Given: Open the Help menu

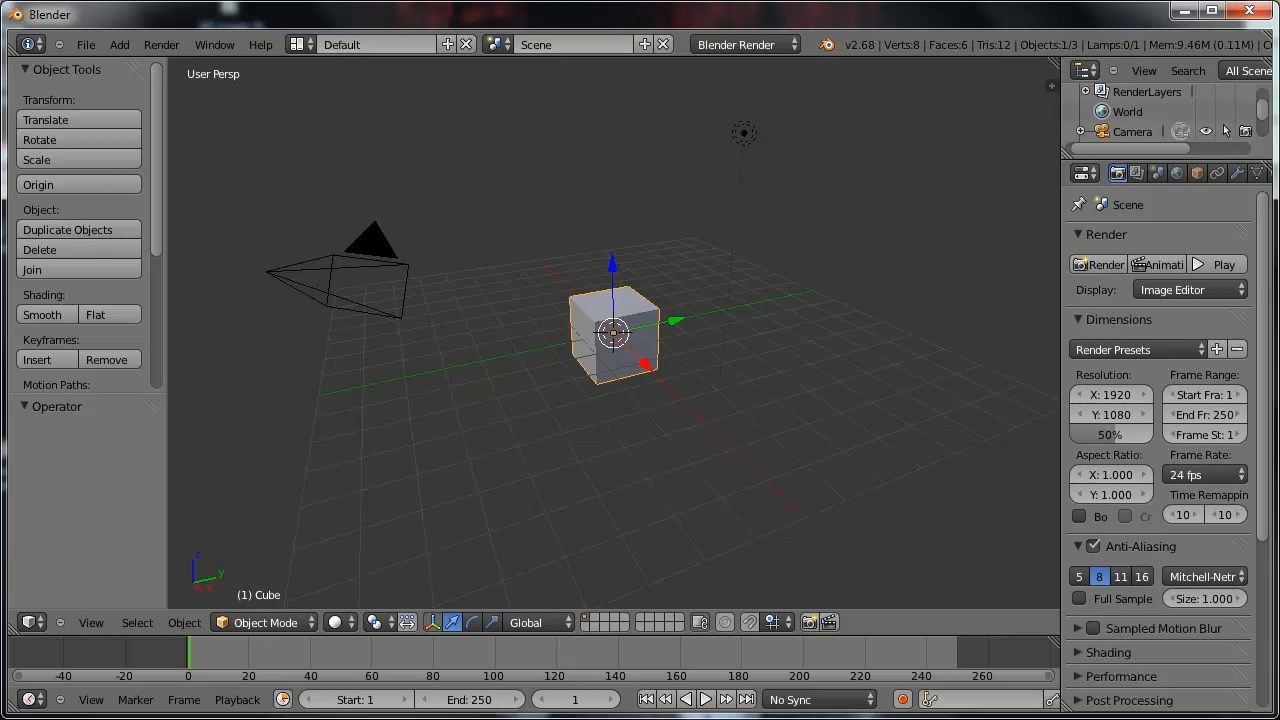Looking at the screenshot, I should pyautogui.click(x=260, y=44).
